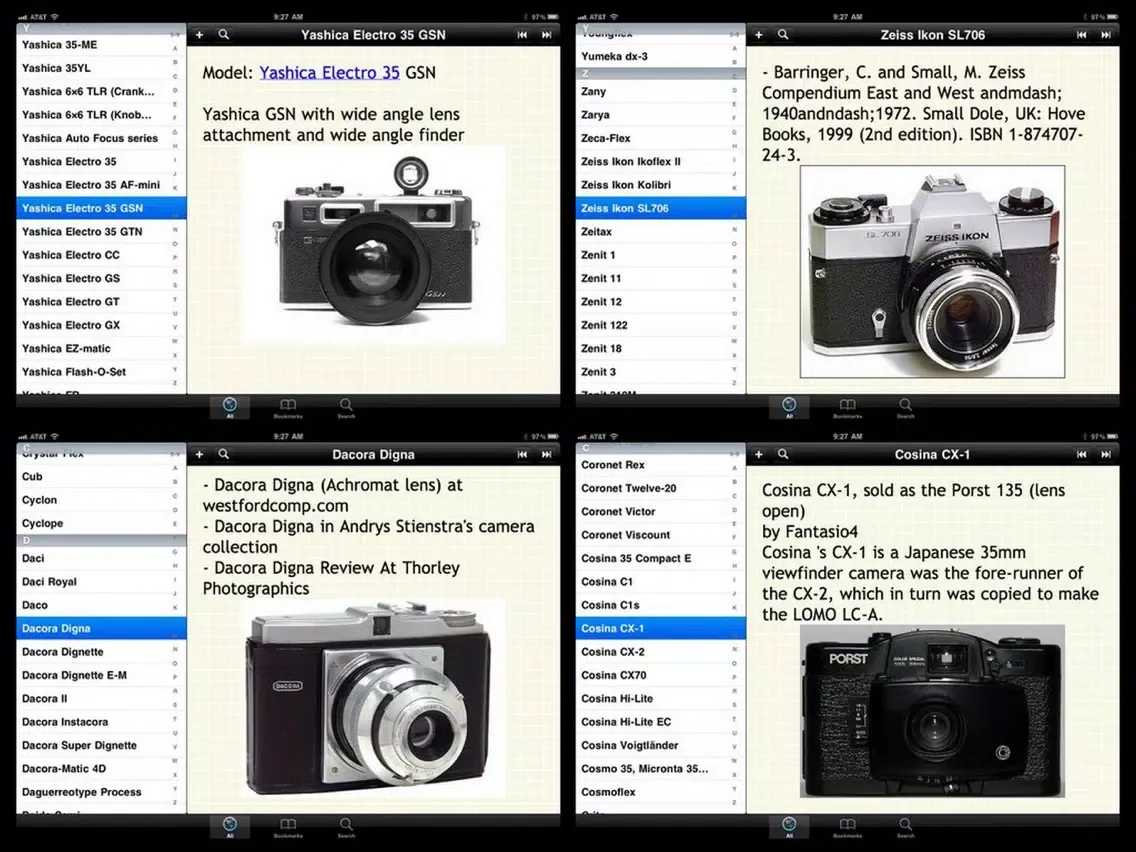Tap the Porst-branded Cosina CX-1 photo

[932, 711]
